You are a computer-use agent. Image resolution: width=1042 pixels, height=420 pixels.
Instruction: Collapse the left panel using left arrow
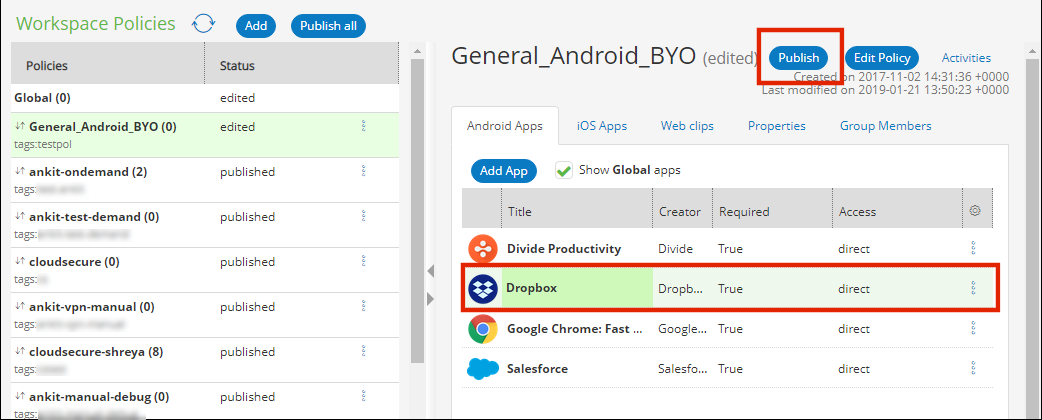click(431, 270)
